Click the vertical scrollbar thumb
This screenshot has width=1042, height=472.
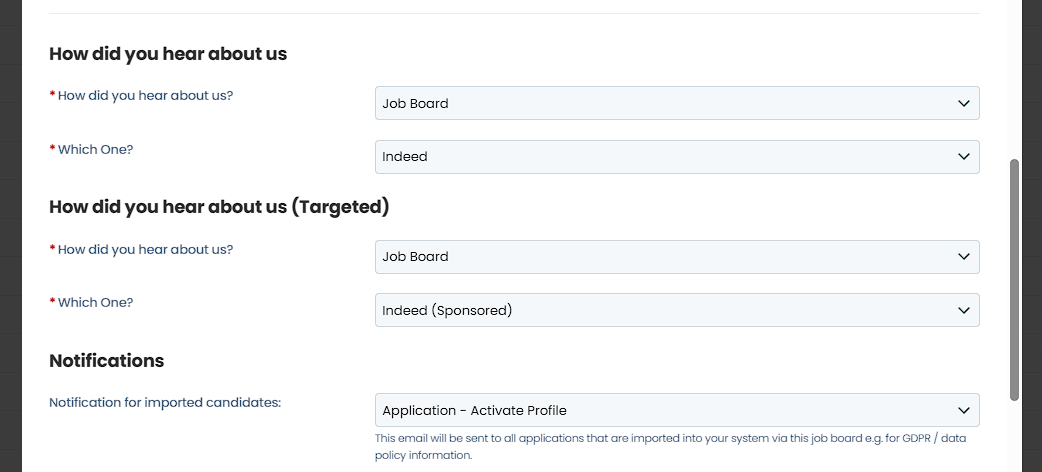(x=1014, y=280)
